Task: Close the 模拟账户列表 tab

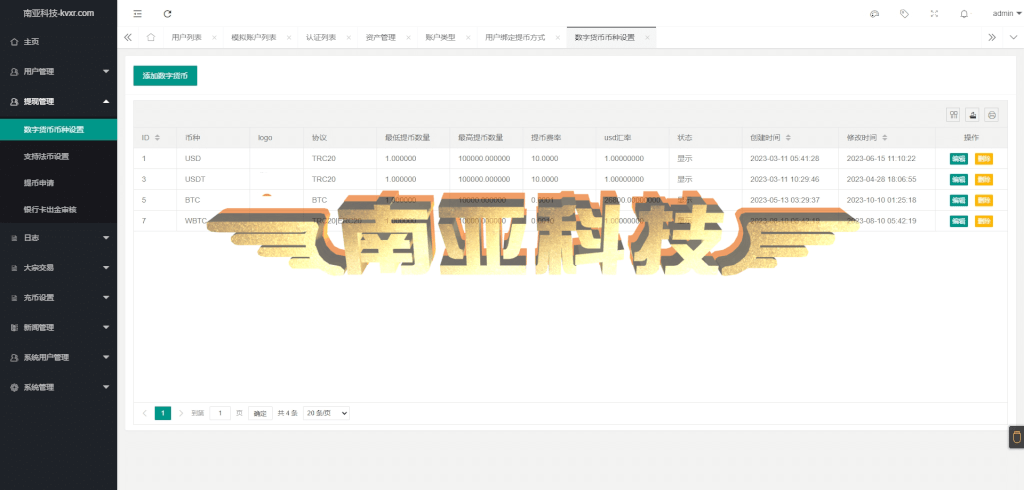Action: pyautogui.click(x=289, y=38)
